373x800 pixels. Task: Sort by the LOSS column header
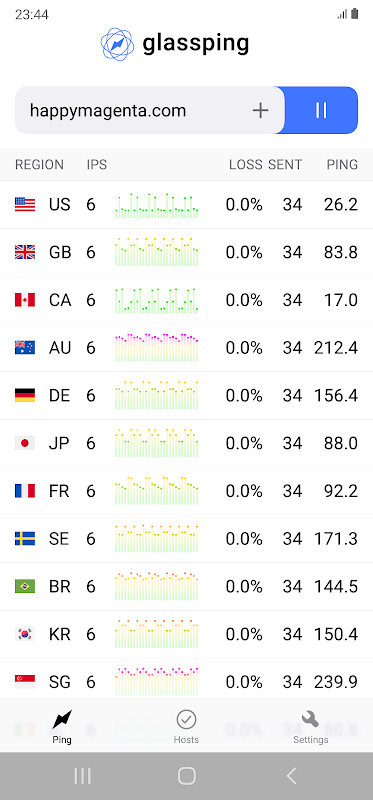click(245, 165)
